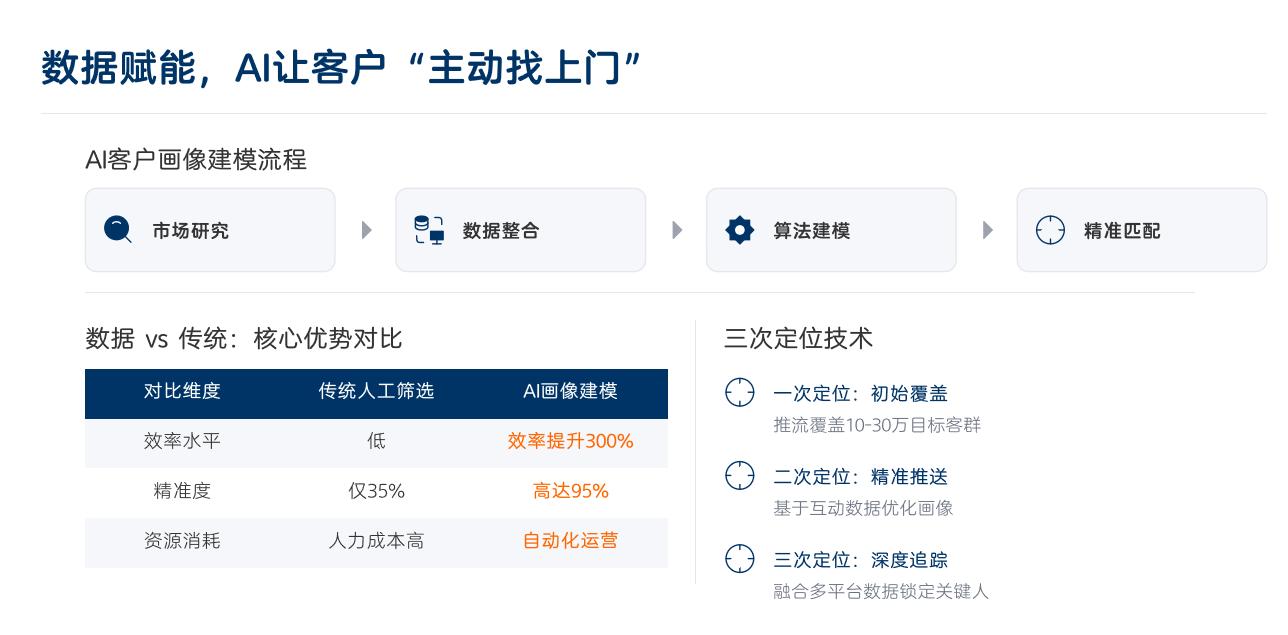Click the magnifier icon beside 市场研究
Screen dimensions: 1288x635
coord(118,230)
